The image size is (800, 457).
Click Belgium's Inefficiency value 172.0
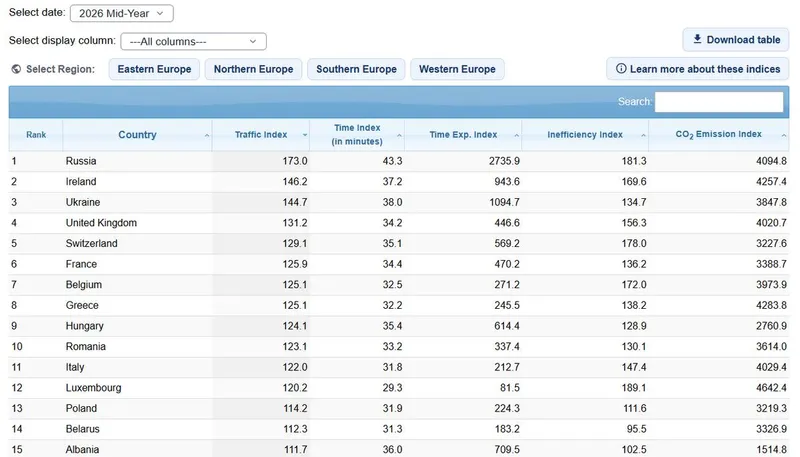click(x=634, y=285)
